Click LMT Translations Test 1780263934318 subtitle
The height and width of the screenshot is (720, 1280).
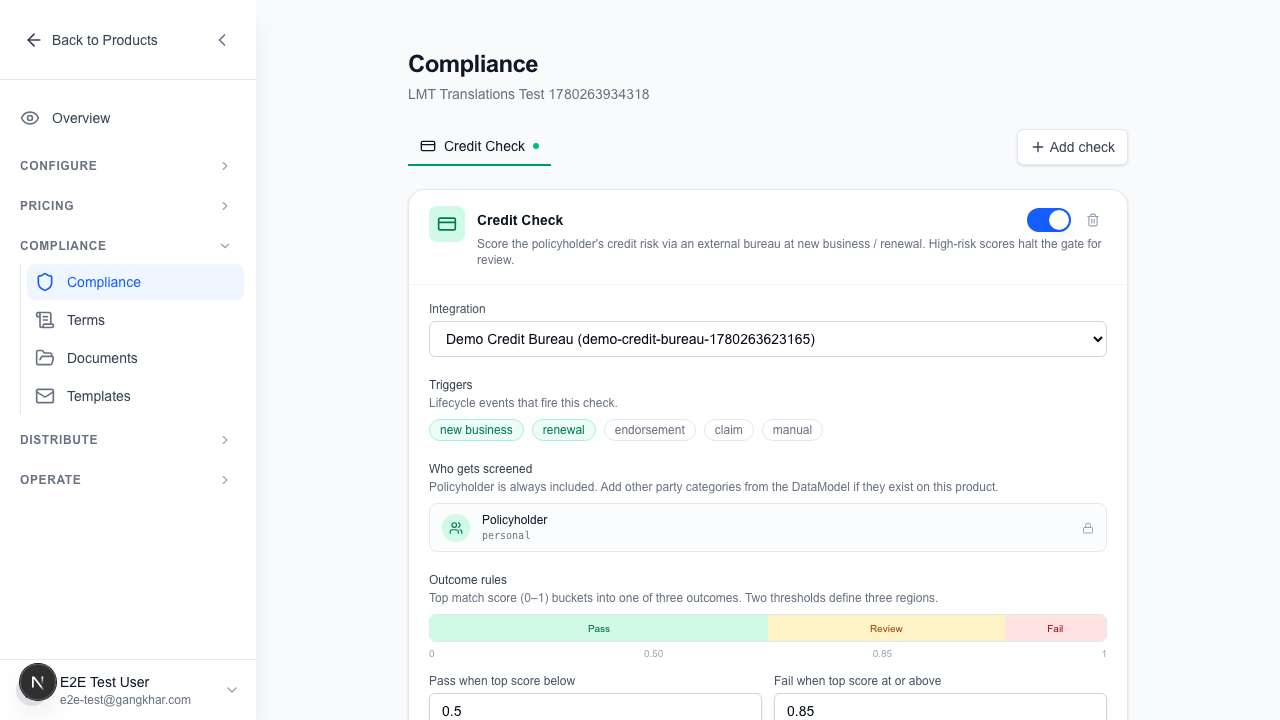(x=529, y=94)
